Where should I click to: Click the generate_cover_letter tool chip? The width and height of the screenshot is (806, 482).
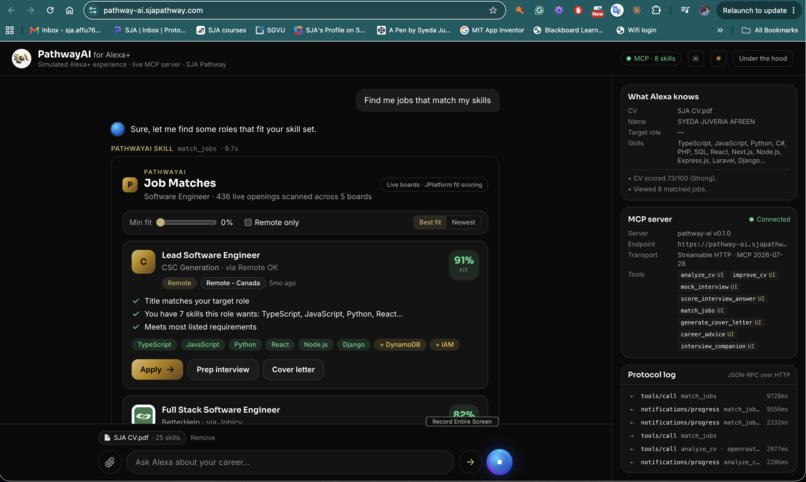(x=721, y=323)
